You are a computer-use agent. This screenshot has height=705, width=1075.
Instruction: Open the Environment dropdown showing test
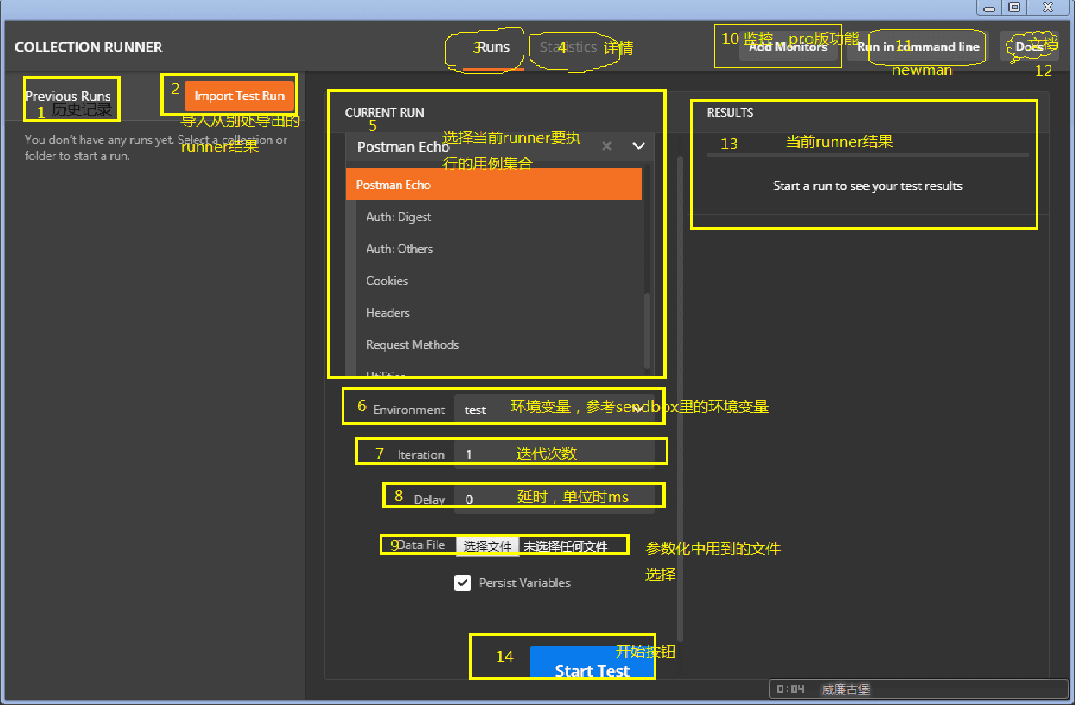pos(554,409)
